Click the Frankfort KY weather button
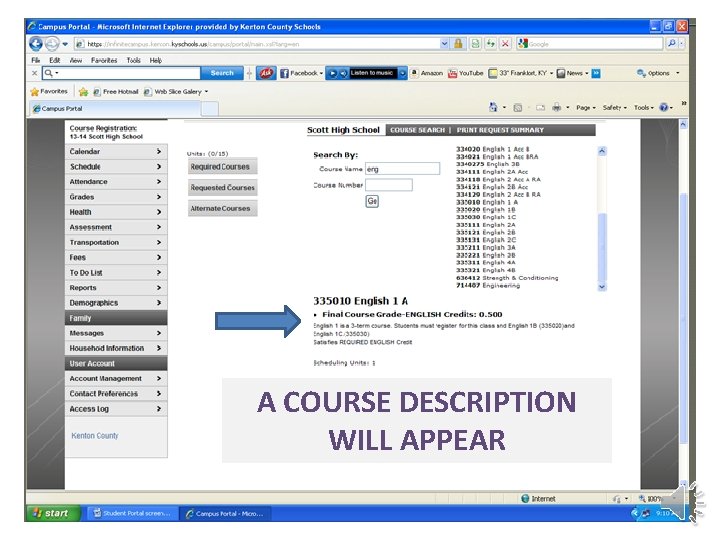The height and width of the screenshot is (540, 720). 521,73
